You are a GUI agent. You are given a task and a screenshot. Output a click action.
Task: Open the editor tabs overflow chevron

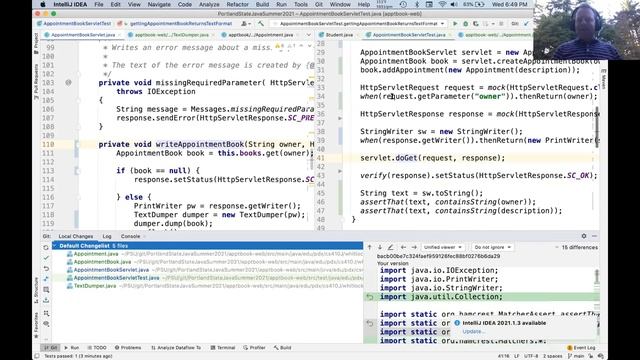click(309, 35)
